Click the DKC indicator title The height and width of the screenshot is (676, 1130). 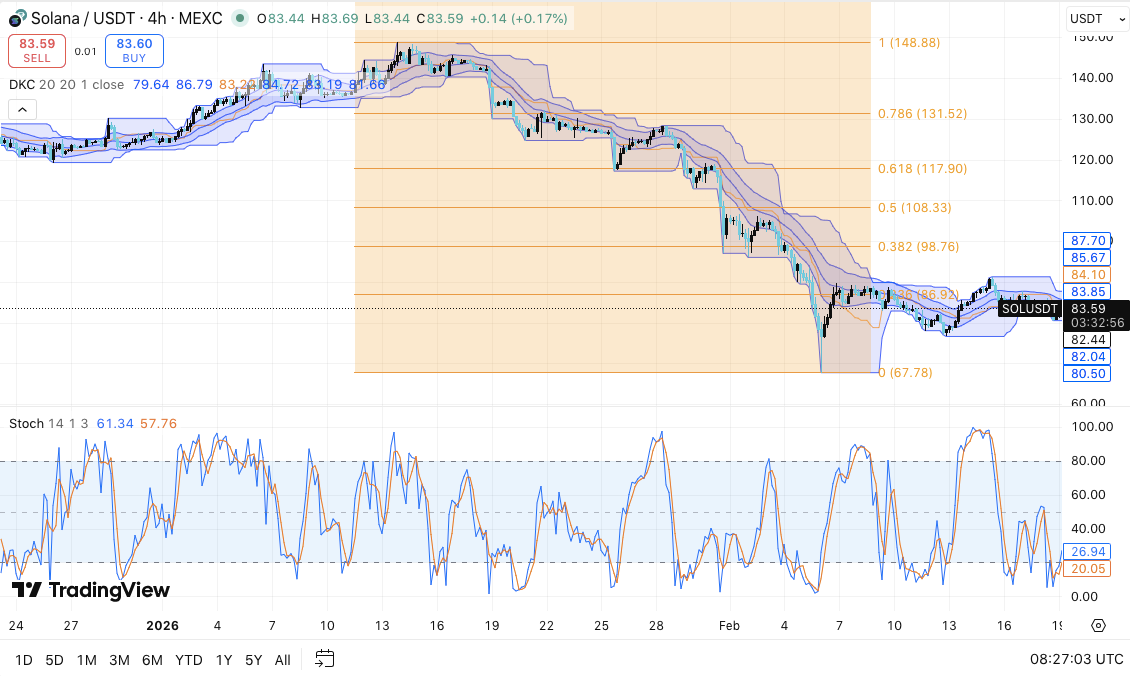22,85
